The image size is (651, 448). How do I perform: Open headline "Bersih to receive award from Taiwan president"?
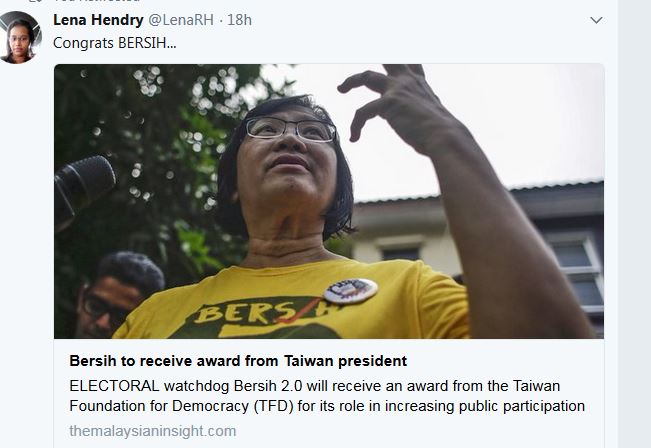pyautogui.click(x=238, y=360)
